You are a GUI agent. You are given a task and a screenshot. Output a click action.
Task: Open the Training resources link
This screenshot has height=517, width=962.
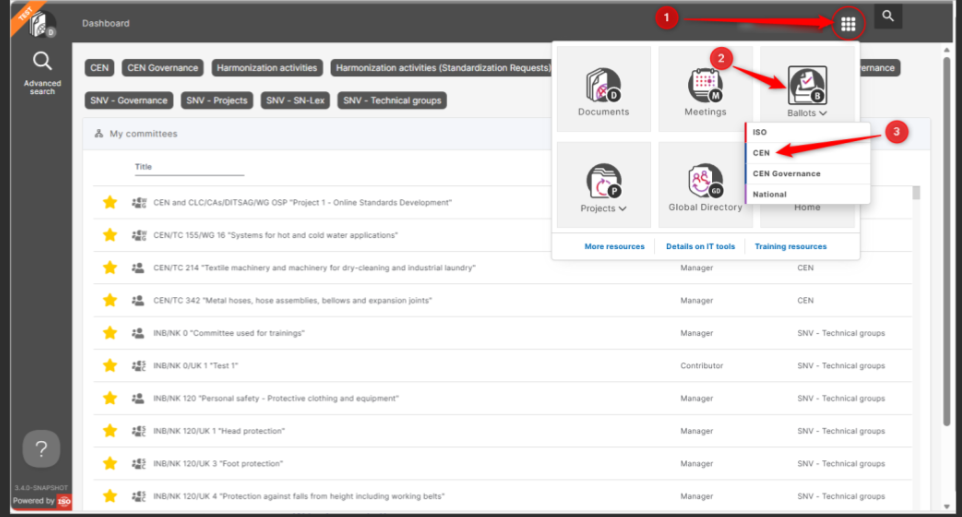tap(790, 247)
